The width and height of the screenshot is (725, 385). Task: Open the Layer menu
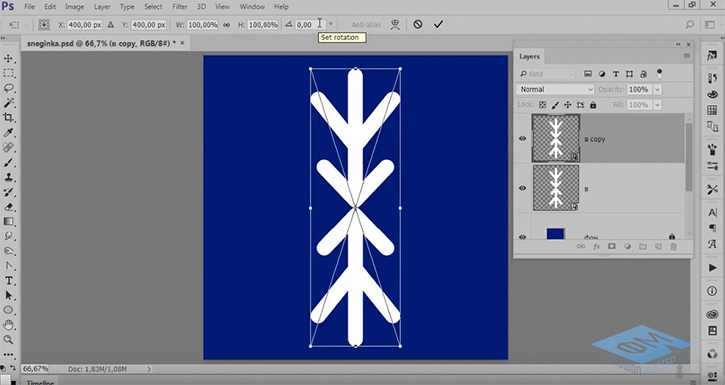(x=102, y=7)
